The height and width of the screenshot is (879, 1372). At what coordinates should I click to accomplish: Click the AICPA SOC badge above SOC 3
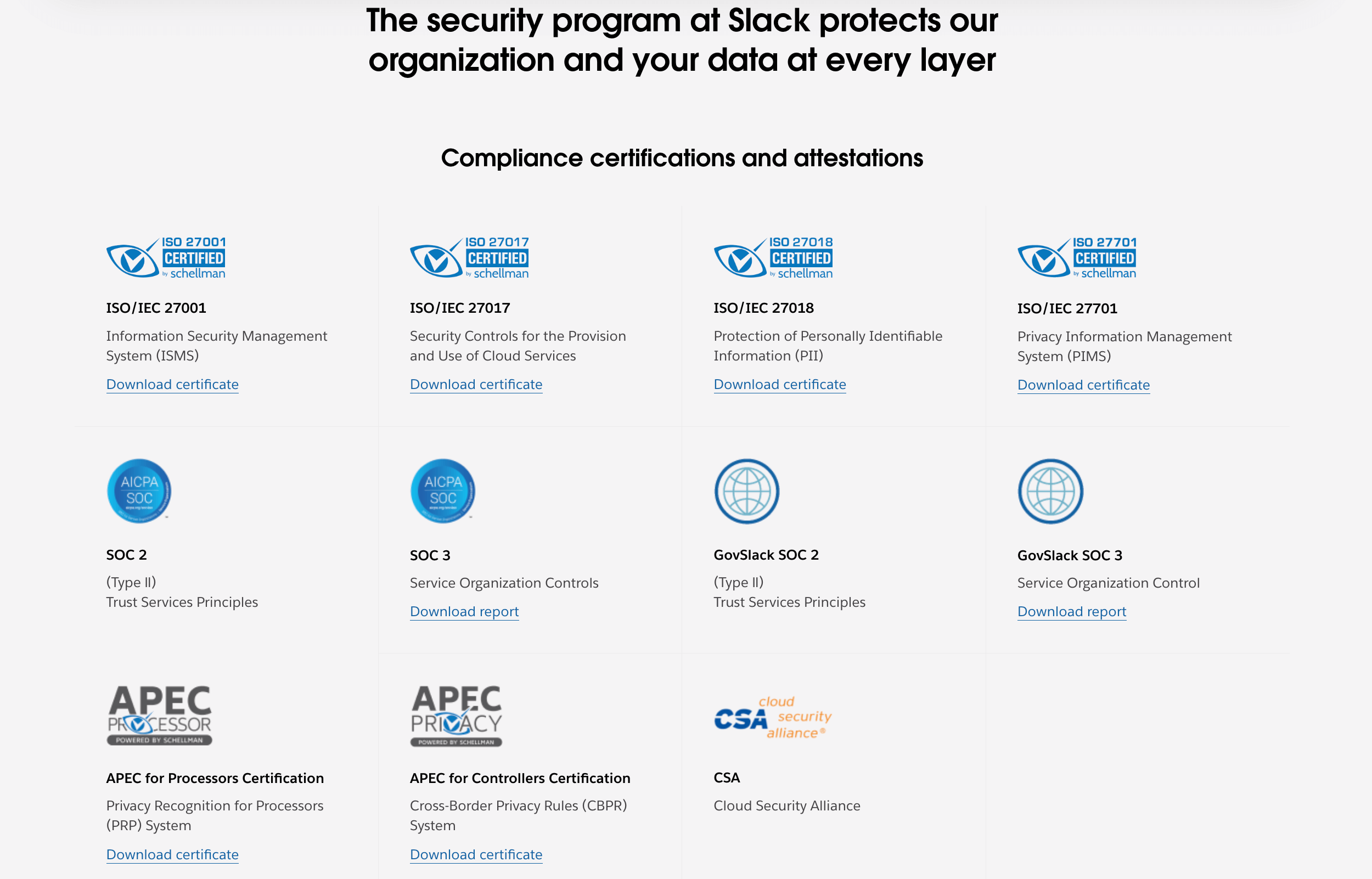(x=442, y=491)
